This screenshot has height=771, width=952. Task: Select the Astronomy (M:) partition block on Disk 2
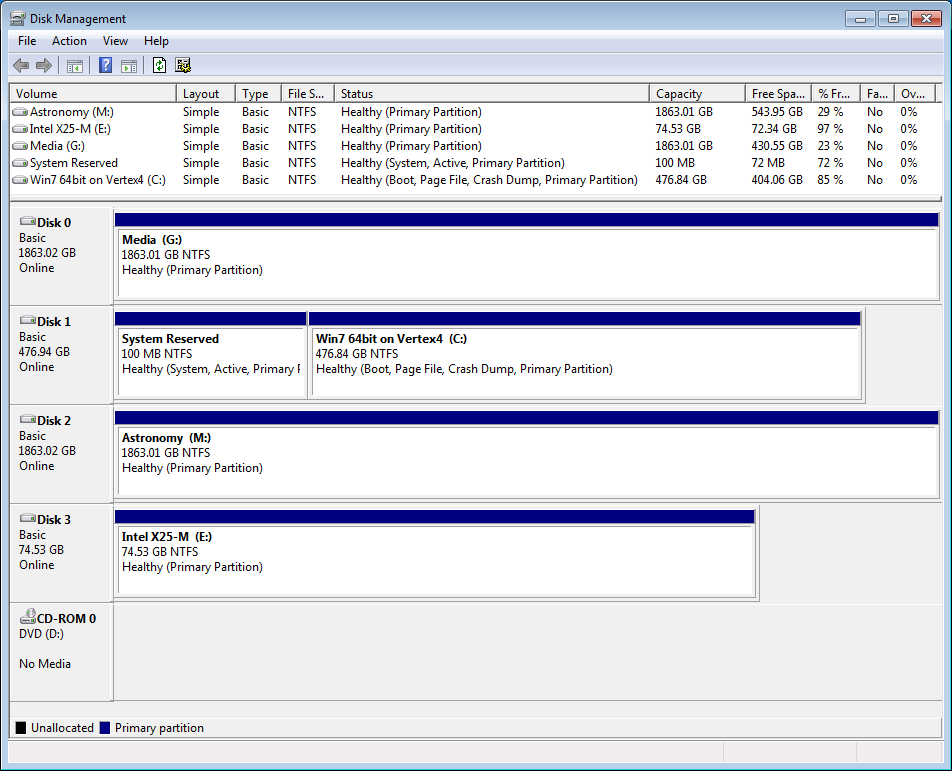coord(526,454)
